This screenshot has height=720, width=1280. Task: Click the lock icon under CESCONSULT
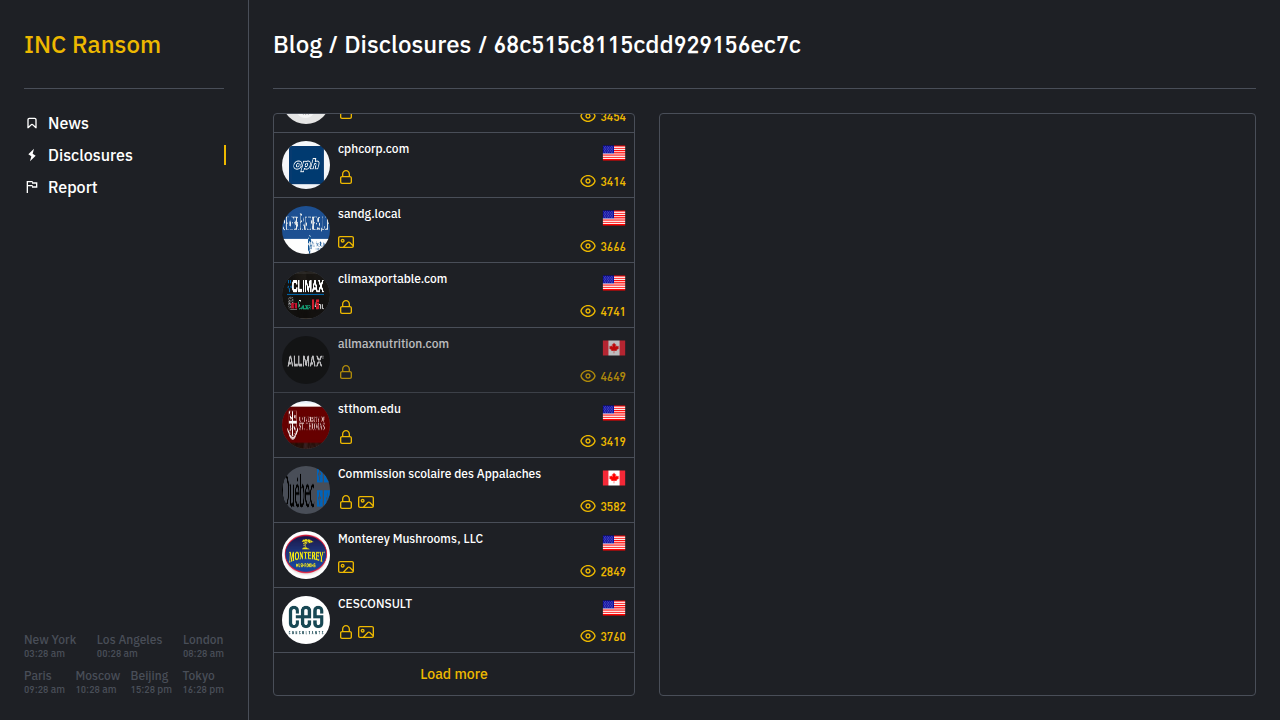(346, 632)
